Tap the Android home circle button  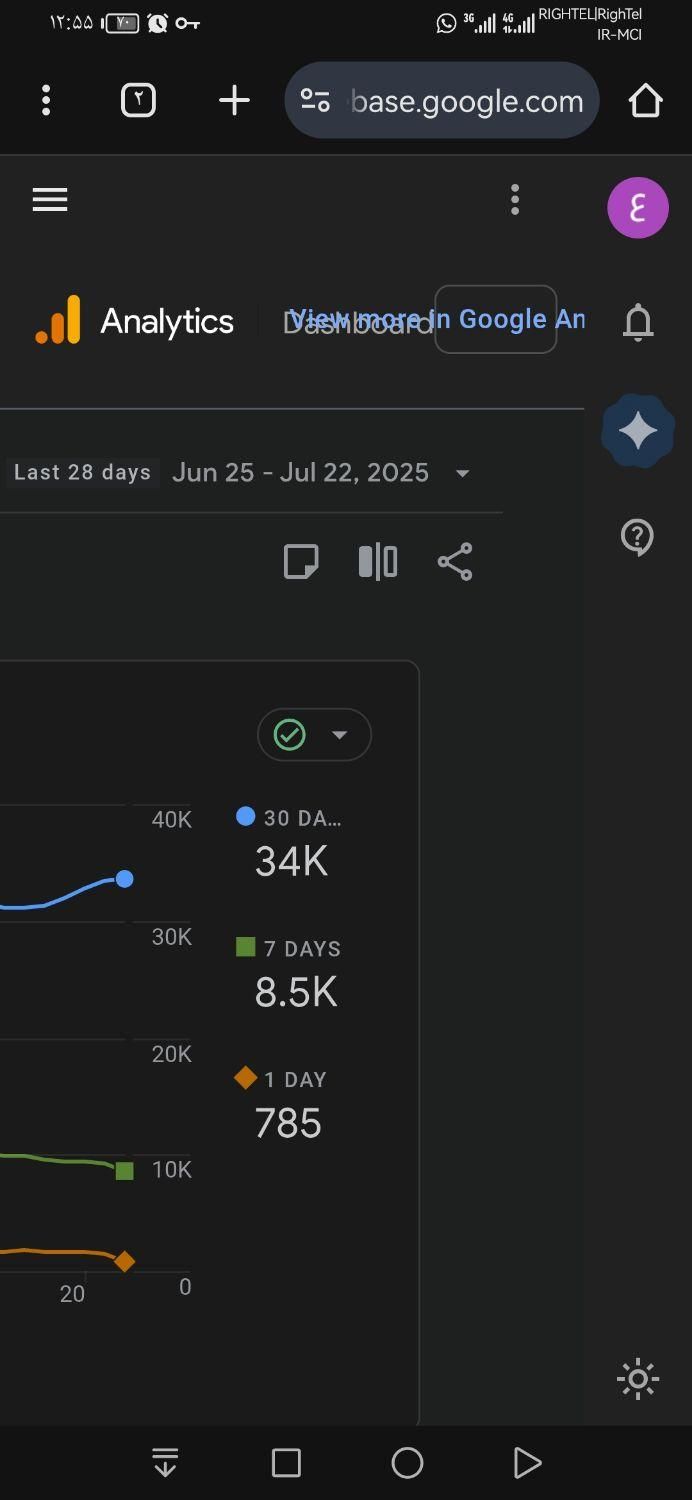tap(407, 1463)
